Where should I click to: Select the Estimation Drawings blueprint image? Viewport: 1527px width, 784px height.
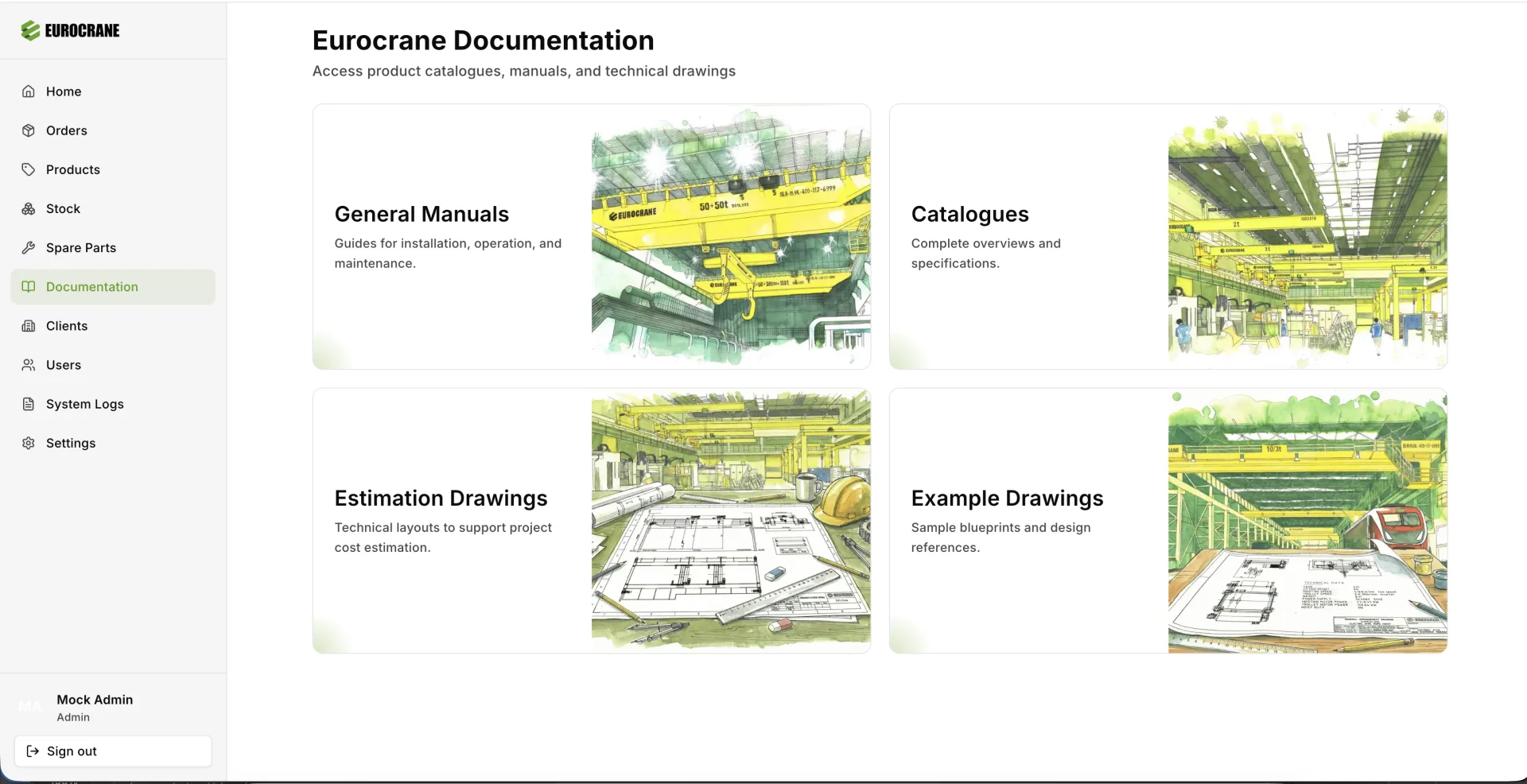click(730, 521)
